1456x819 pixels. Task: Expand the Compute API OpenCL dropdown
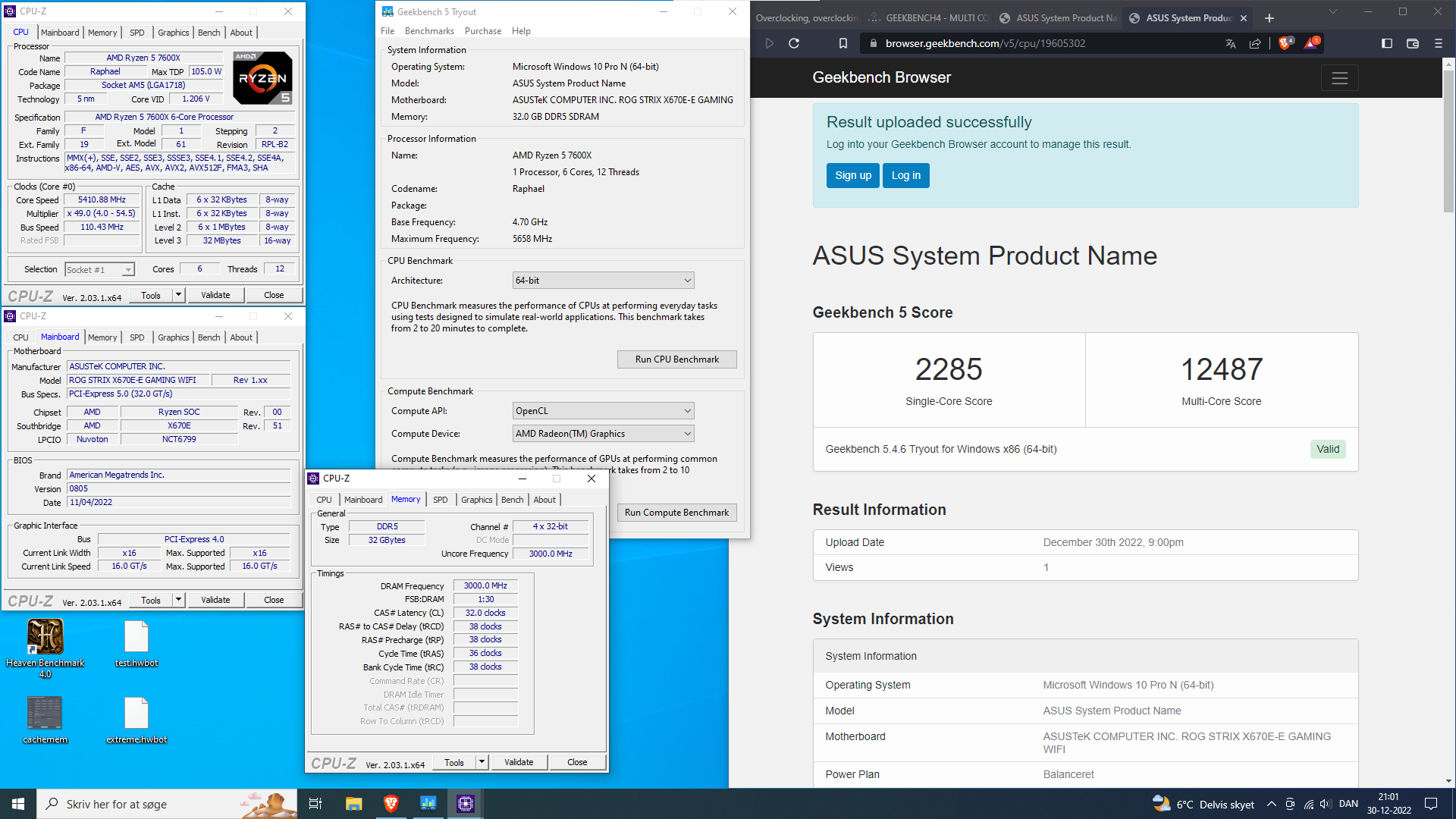[x=604, y=411]
